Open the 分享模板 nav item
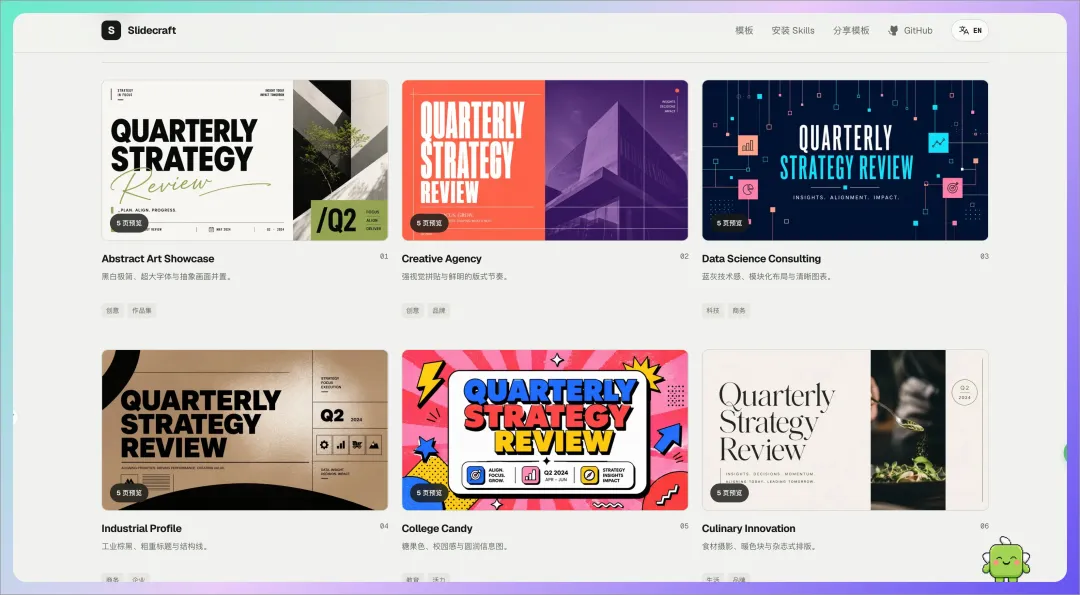Screen dimensions: 1080x595 click(851, 30)
